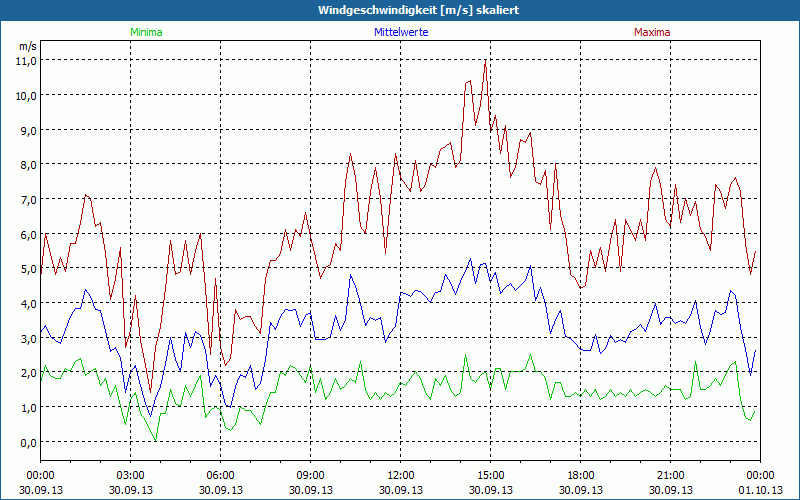Click the 01.10.13 date label
Viewport: 800px width, 500px height.
(x=760, y=490)
